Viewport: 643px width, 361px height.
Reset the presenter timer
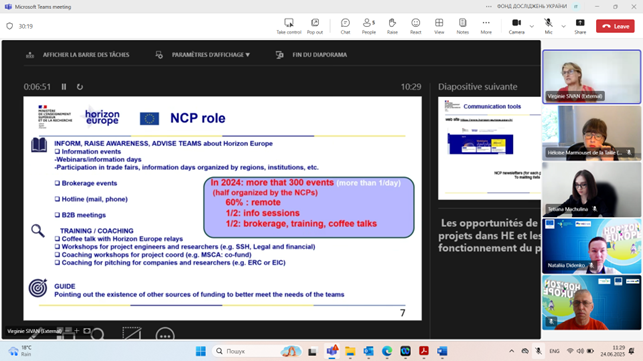pyautogui.click(x=80, y=87)
